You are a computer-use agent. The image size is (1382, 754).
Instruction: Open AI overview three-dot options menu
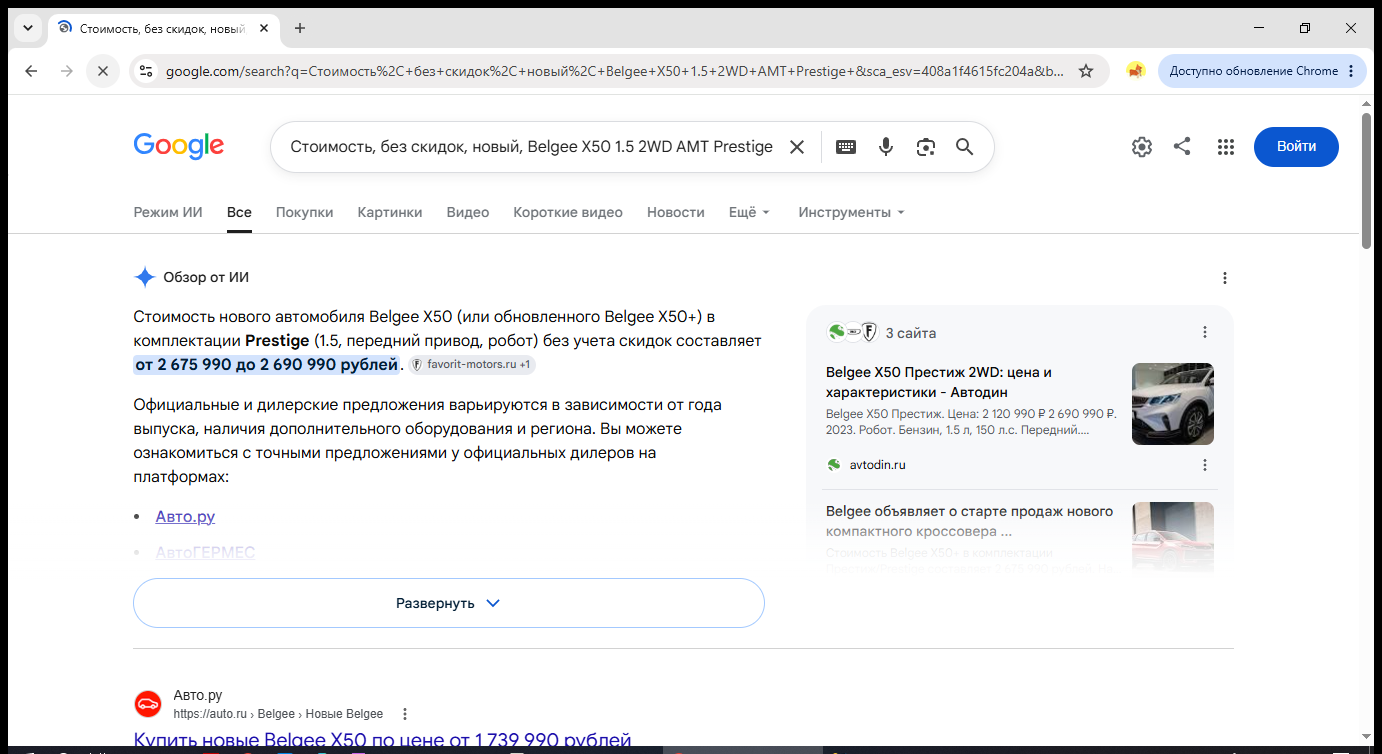[x=1225, y=278]
